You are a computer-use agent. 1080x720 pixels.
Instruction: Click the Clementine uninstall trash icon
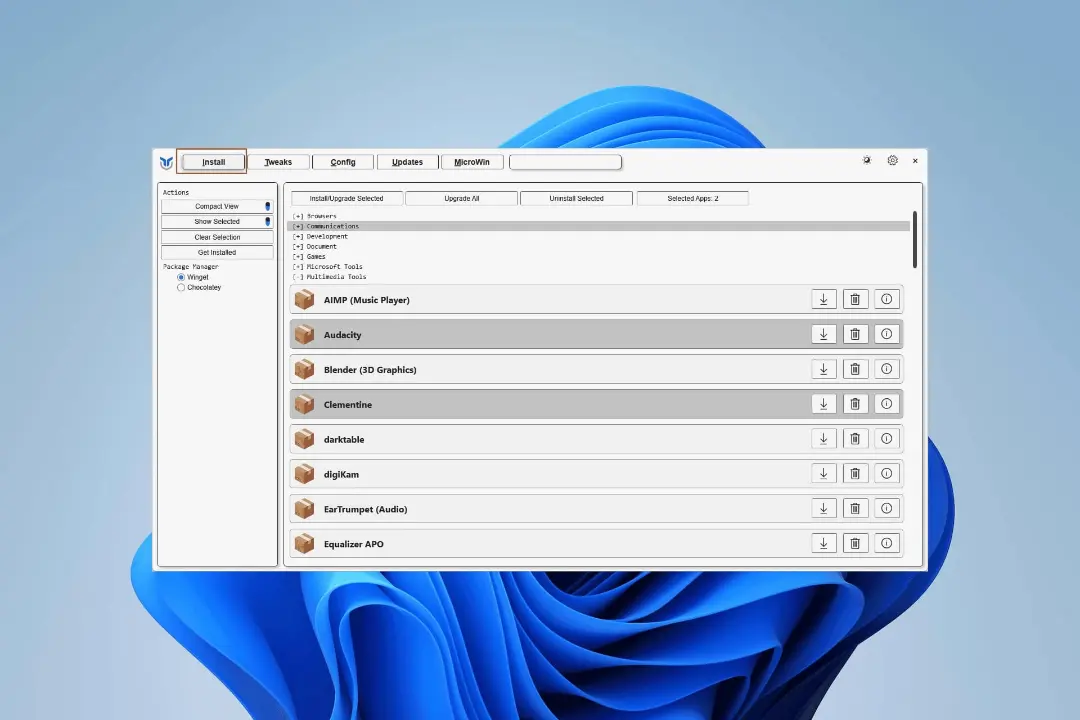855,404
